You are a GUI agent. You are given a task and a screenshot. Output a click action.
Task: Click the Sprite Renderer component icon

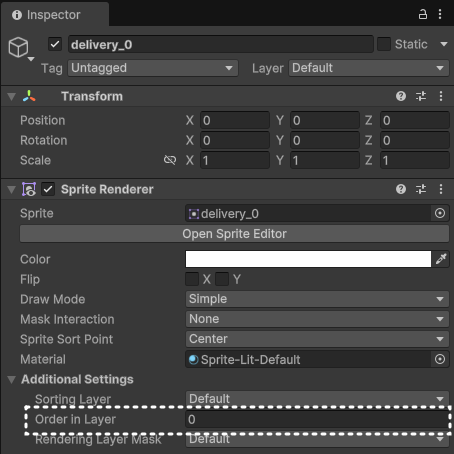coord(29,189)
